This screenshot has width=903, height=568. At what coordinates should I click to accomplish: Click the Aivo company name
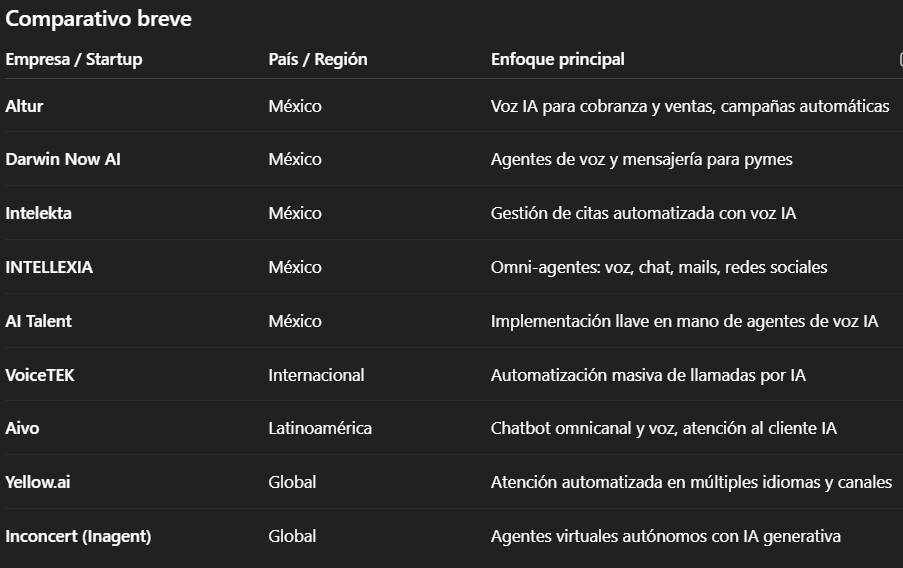(23, 428)
